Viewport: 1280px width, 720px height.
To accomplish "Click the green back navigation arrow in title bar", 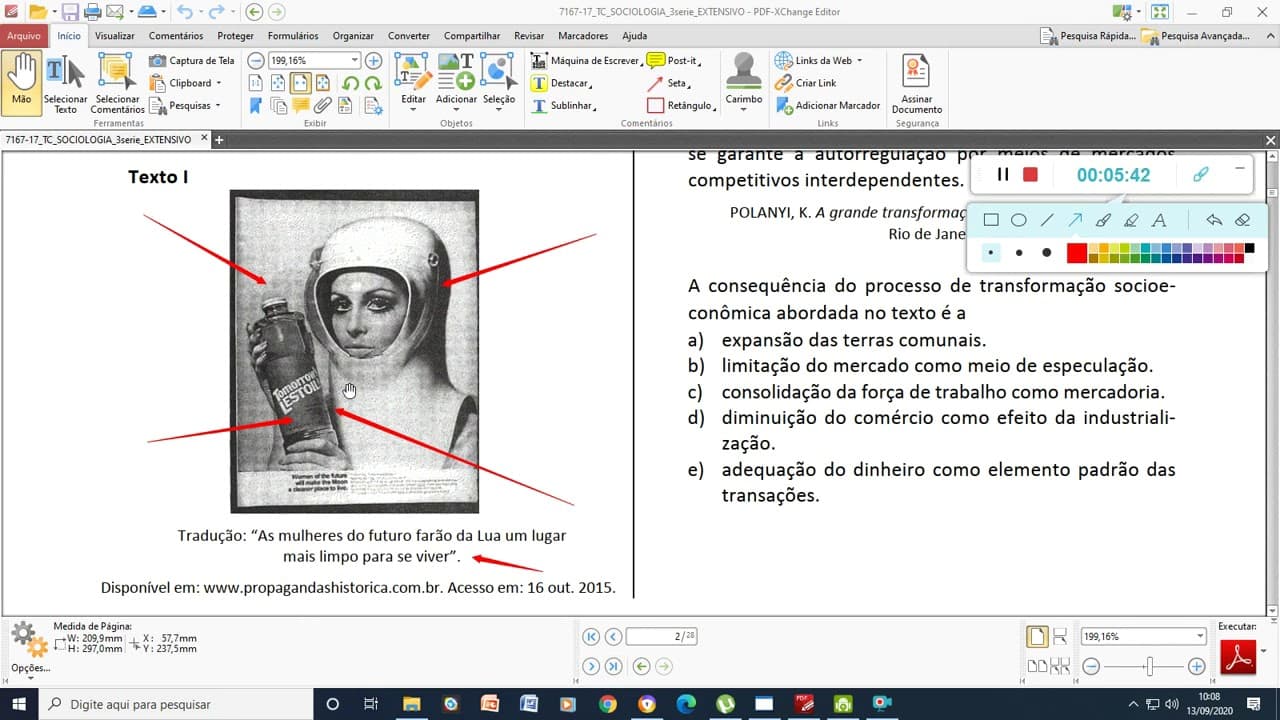I will coord(254,12).
